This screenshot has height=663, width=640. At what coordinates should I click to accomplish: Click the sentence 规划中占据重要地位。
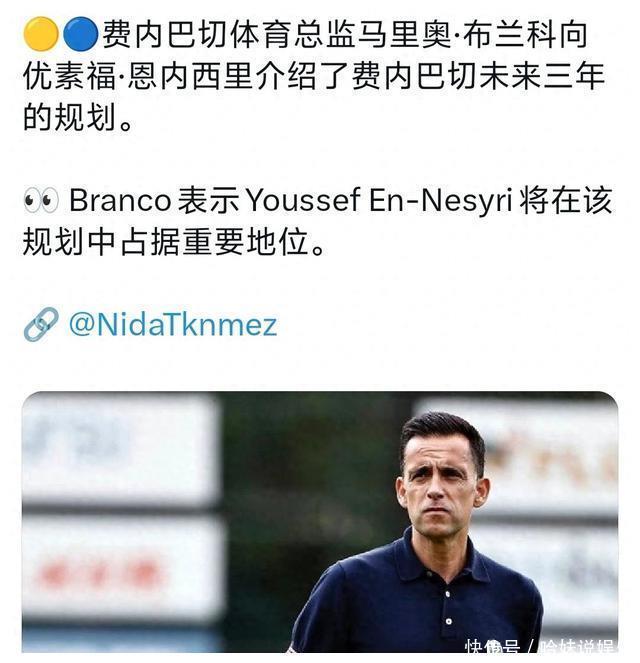click(175, 242)
